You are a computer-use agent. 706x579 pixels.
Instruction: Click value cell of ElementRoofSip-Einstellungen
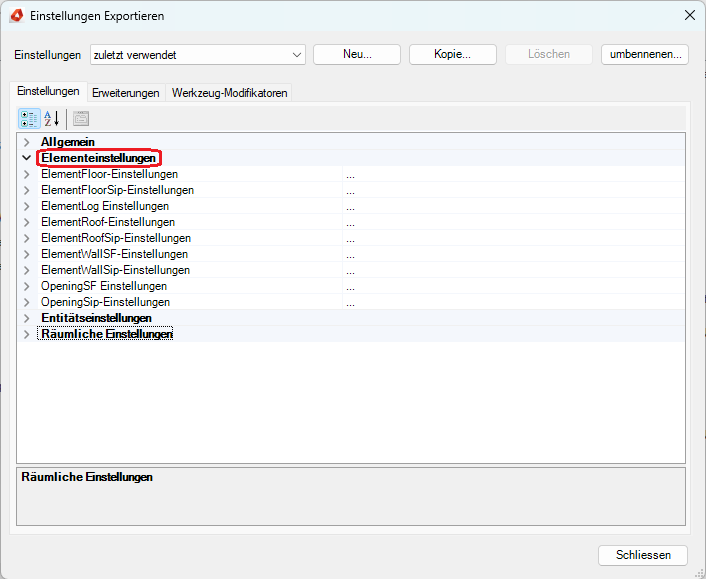pos(514,238)
